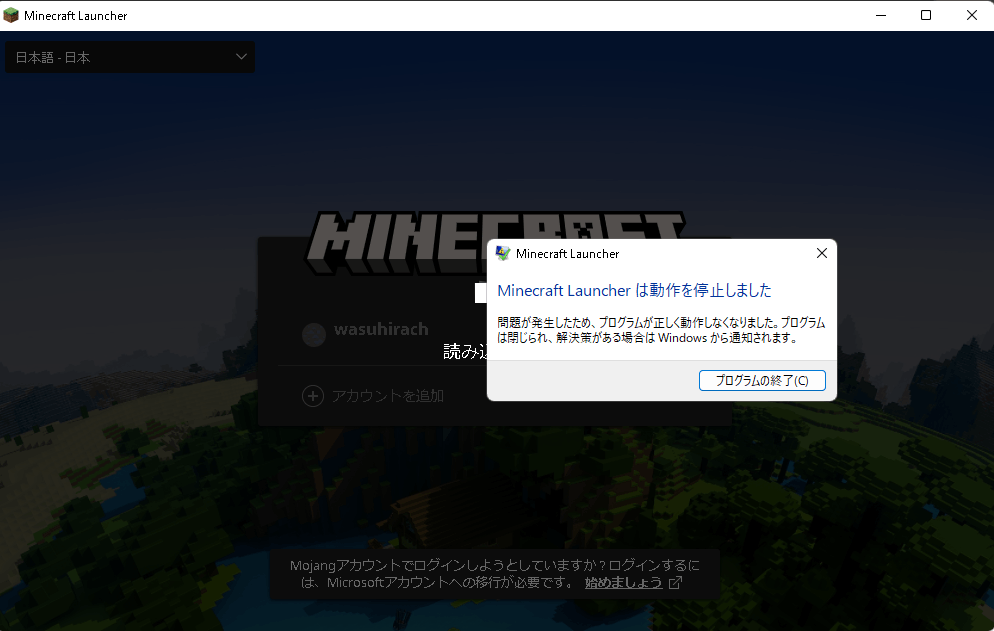Click the external link icon after 始めましょう

676,582
